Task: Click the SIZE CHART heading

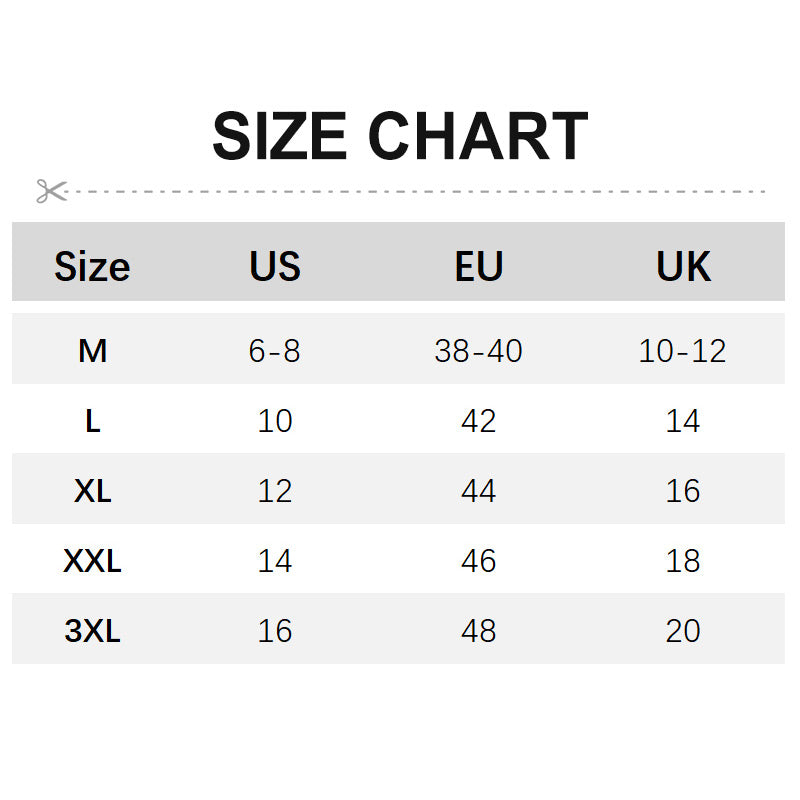Action: [x=400, y=137]
